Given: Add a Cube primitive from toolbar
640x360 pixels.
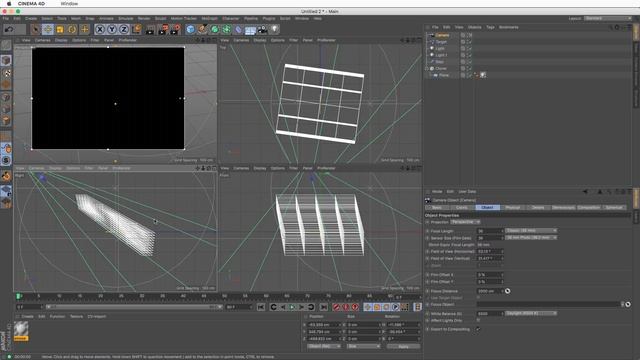Looking at the screenshot, I should [190, 29].
